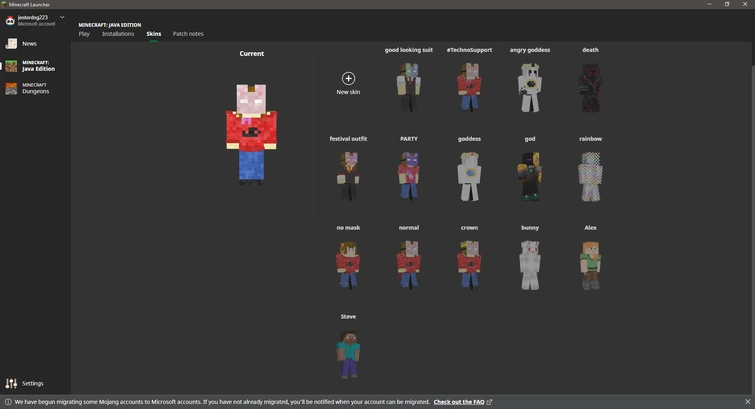Viewport: 755px width, 409px height.
Task: Open the Patch notes tab
Action: coord(188,34)
